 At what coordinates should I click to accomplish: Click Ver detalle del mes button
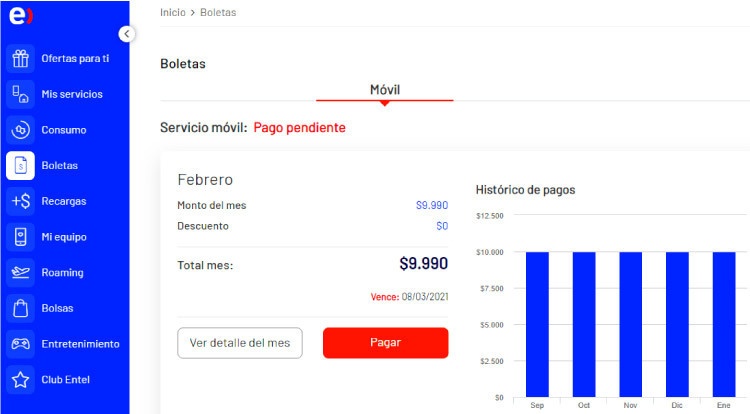coord(239,342)
